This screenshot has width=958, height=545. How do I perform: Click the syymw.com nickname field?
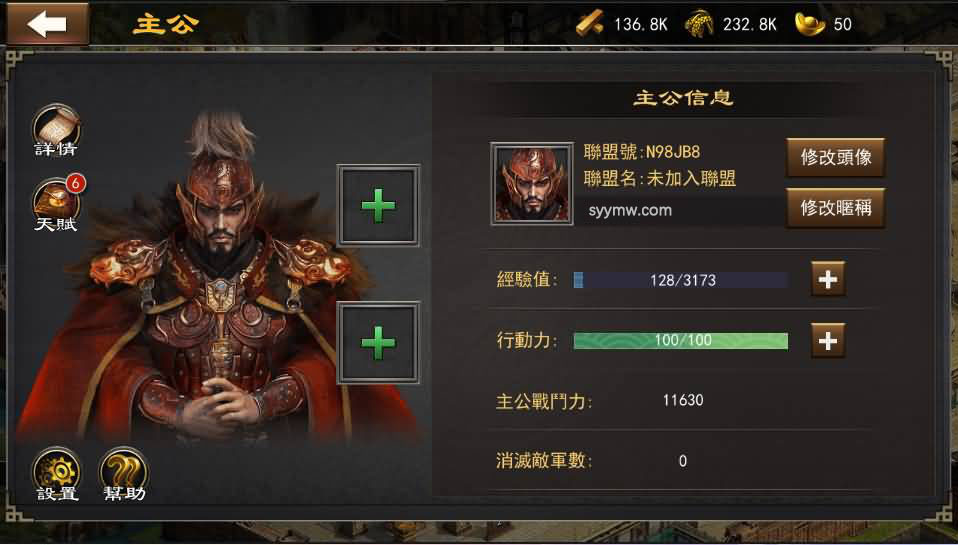(x=679, y=211)
